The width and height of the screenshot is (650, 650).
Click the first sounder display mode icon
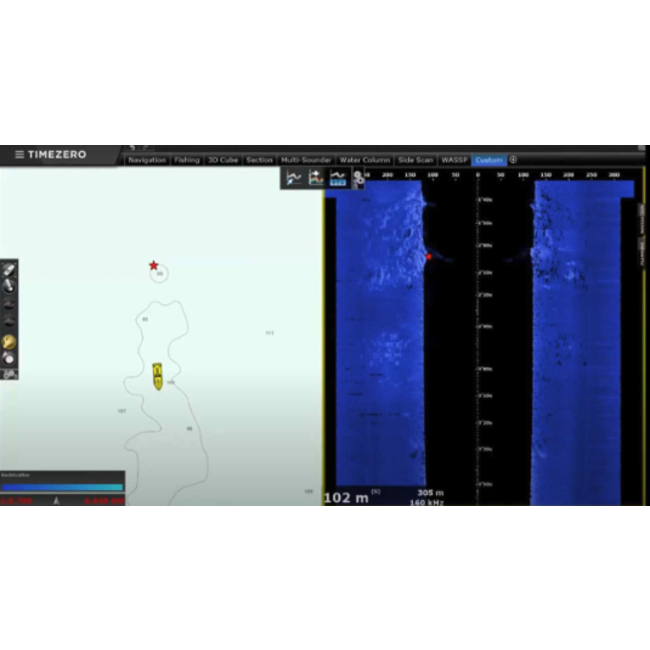[x=294, y=178]
